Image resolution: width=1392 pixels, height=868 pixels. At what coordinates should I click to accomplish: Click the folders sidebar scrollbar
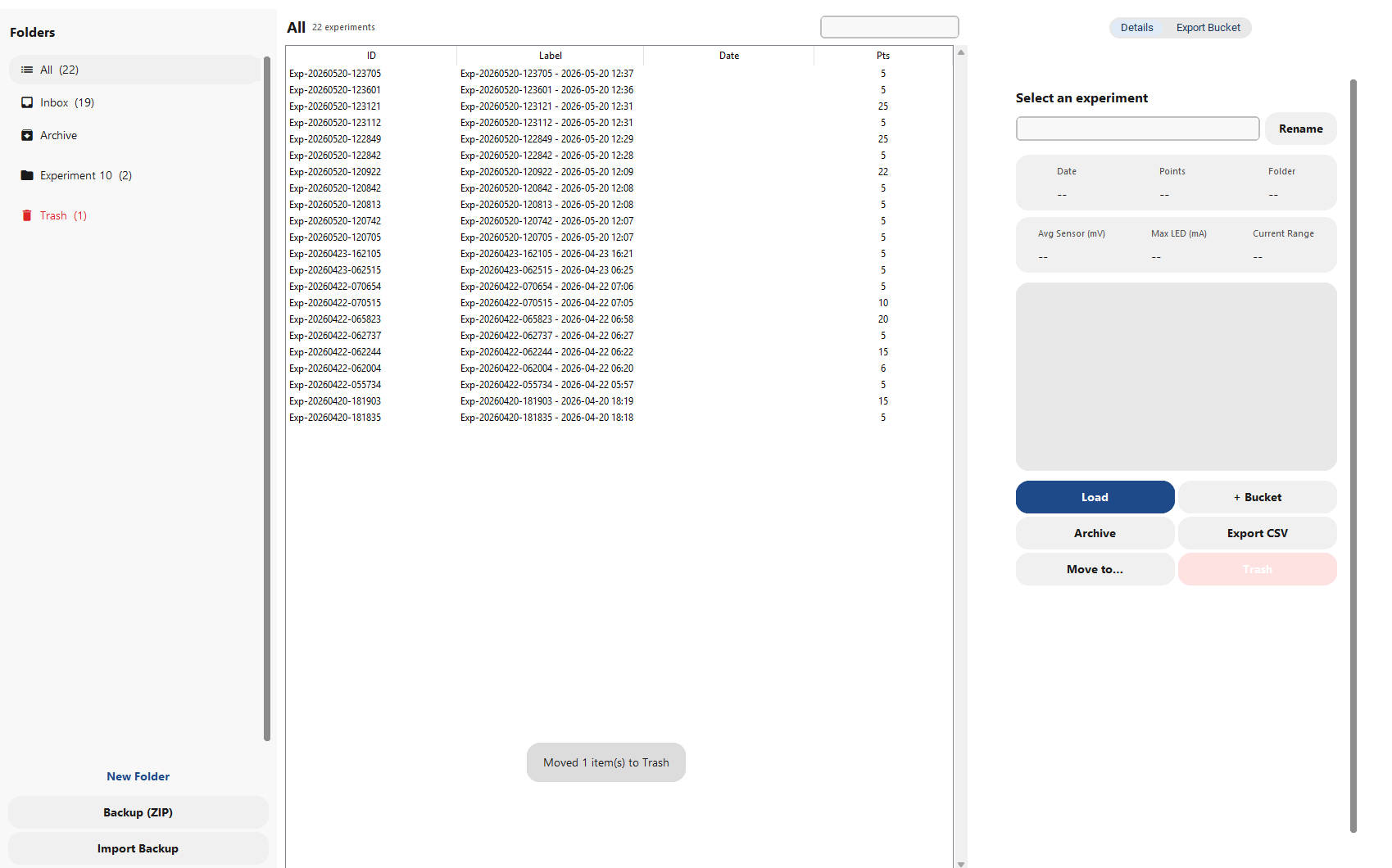(267, 399)
